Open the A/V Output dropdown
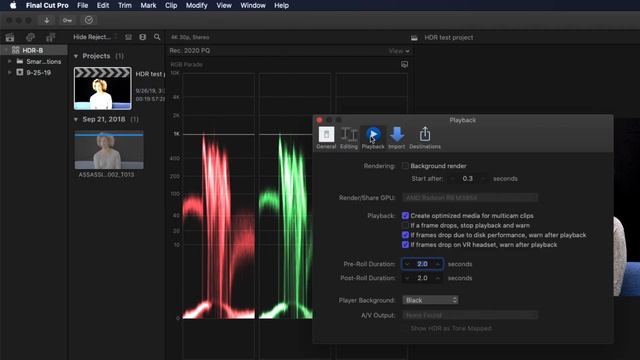Viewport: 640px width, 360px height. coord(470,315)
